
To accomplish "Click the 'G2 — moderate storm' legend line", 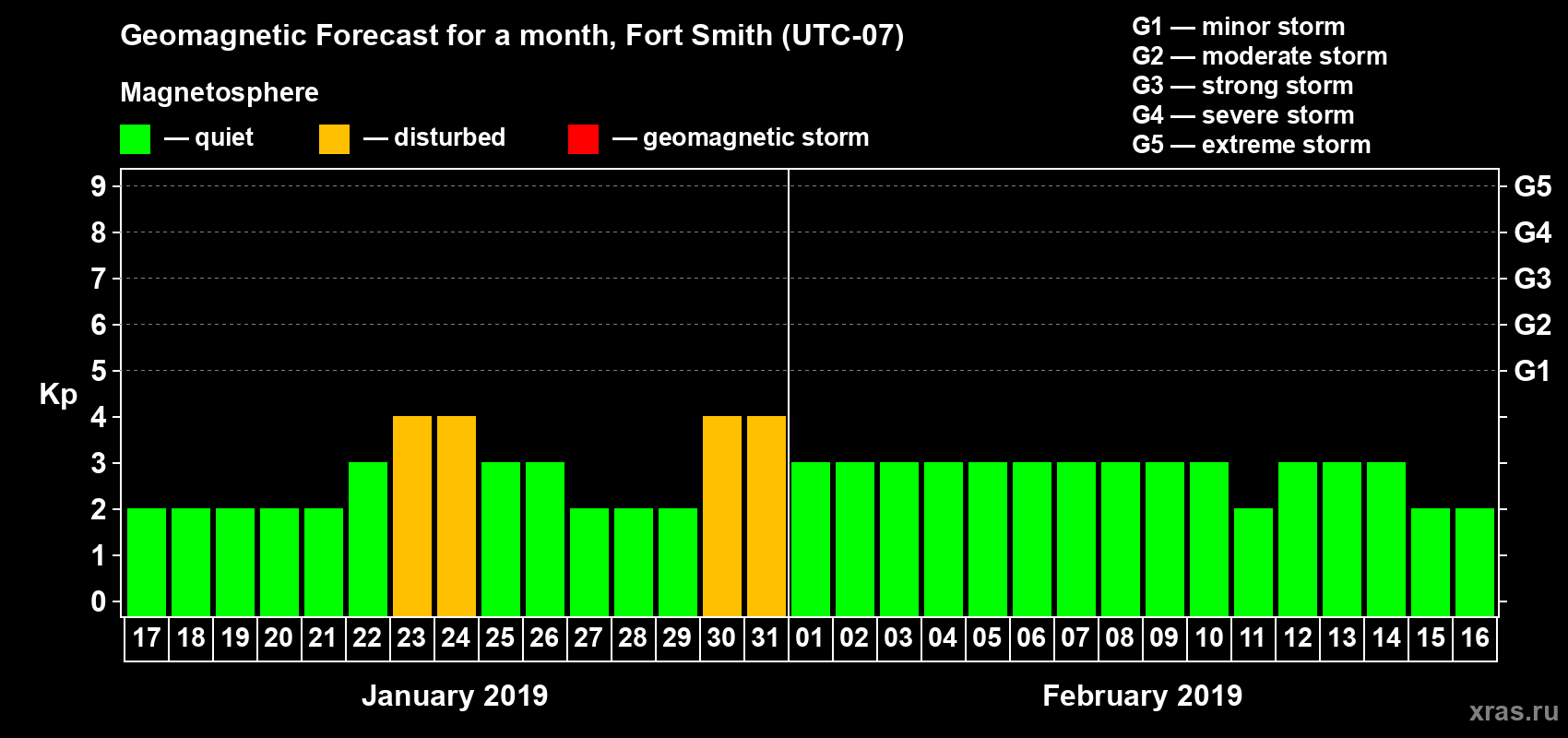I will click(x=1260, y=56).
